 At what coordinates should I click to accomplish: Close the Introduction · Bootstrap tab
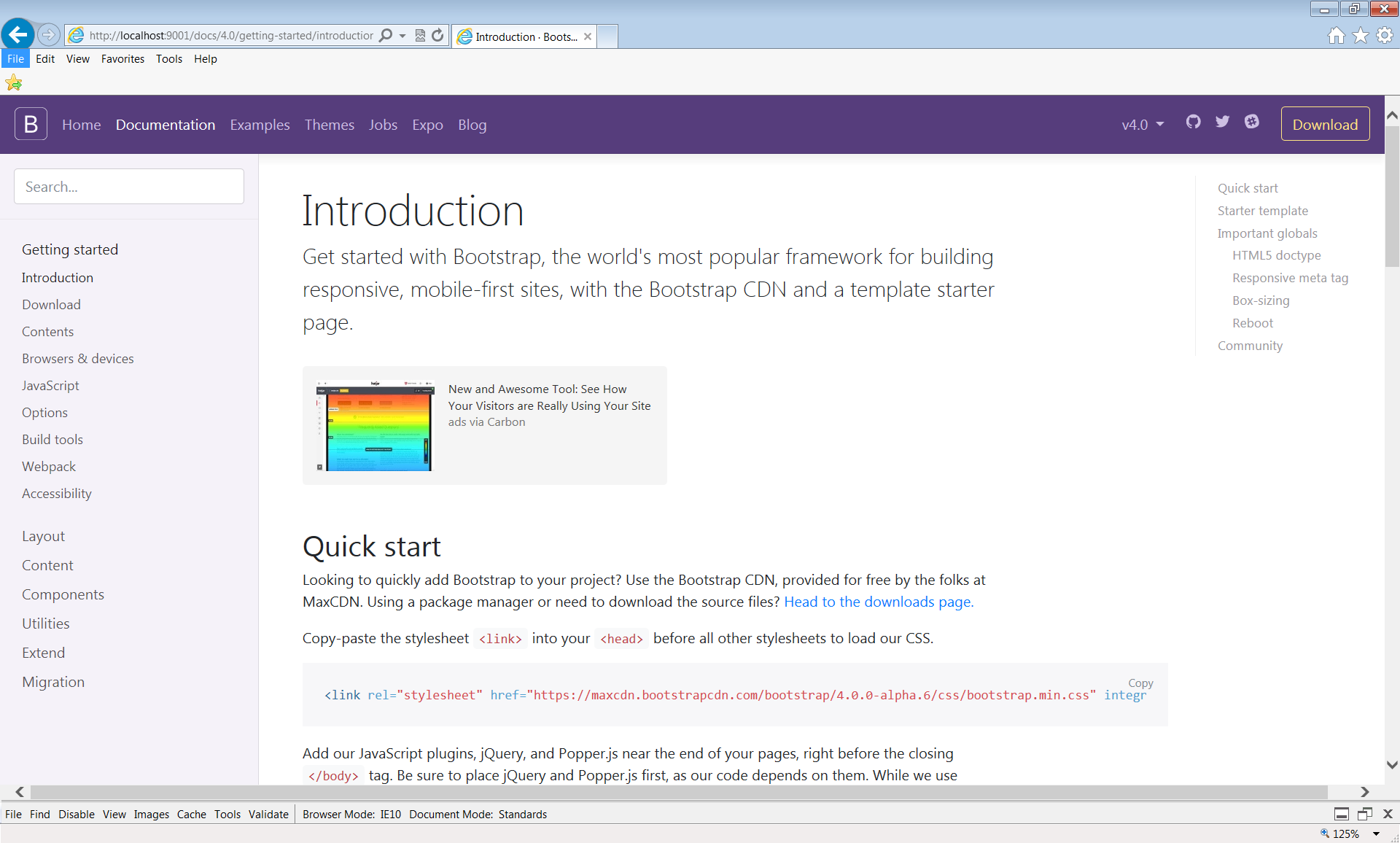click(x=588, y=36)
